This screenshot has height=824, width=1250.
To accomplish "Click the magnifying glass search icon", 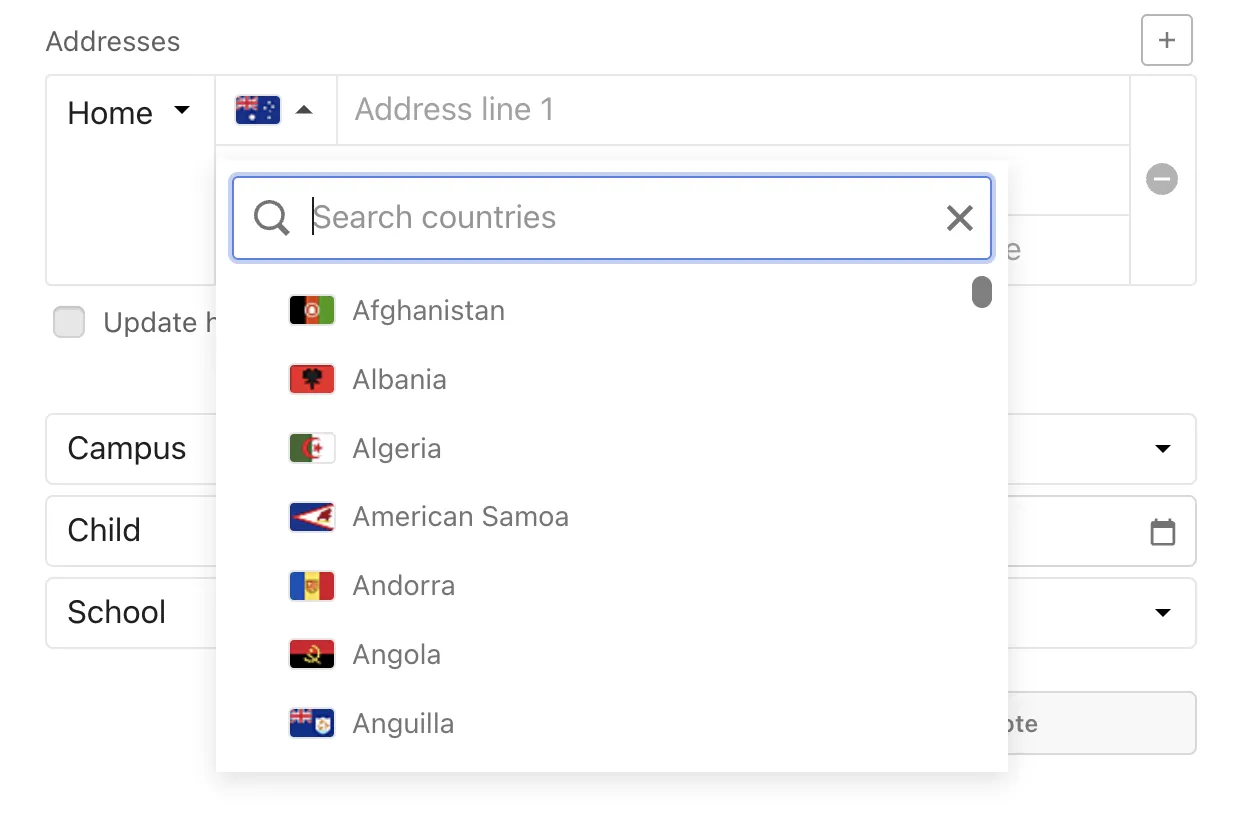I will coord(270,217).
